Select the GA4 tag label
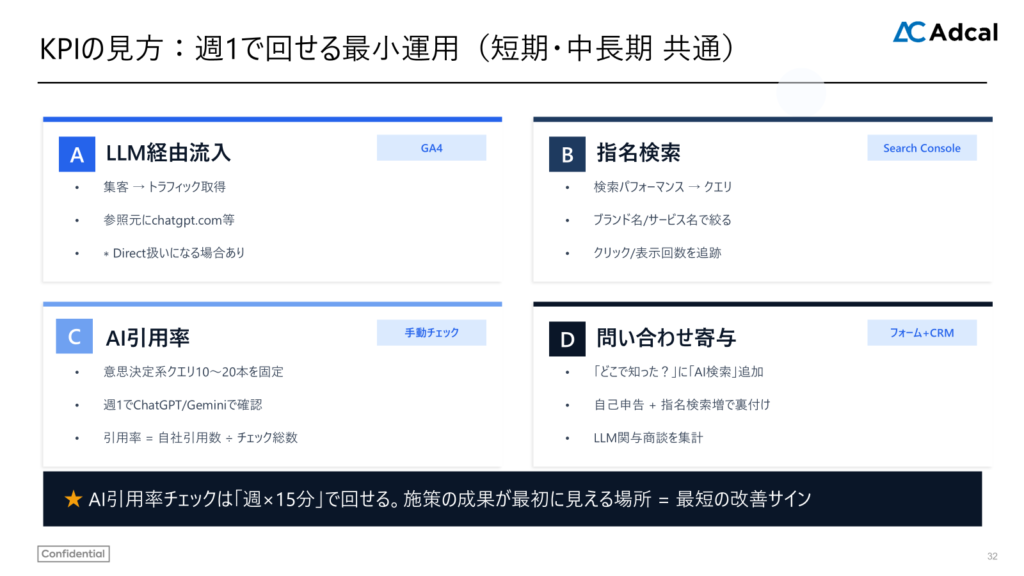Viewport: 1024px width, 576px height. 431,148
